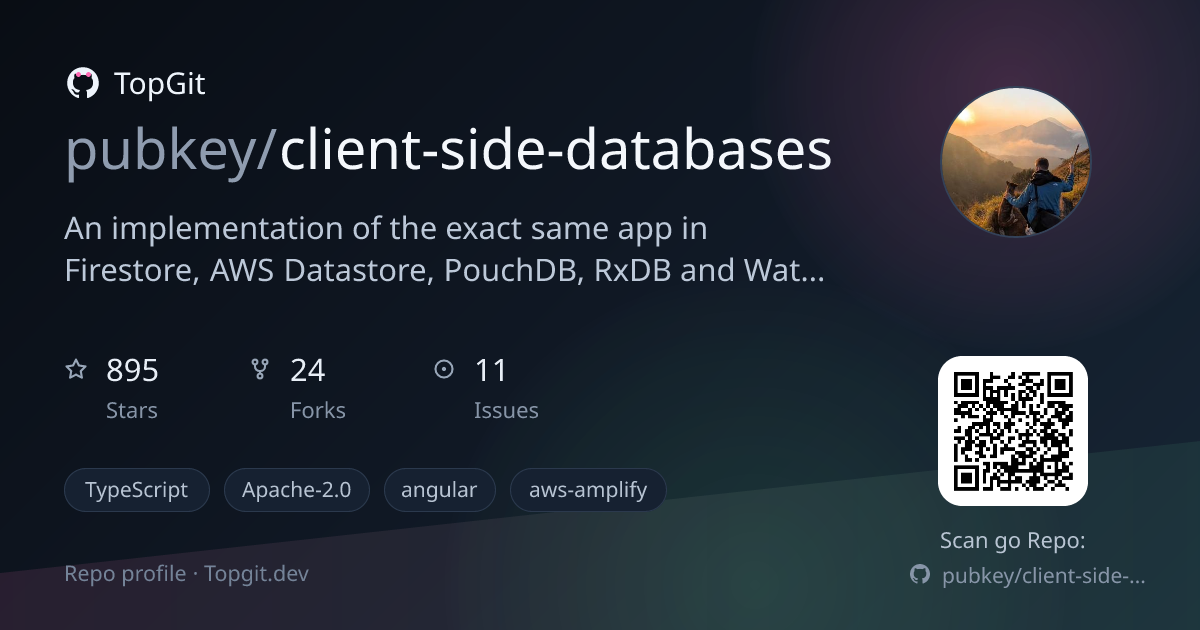Select the TypeScript tag
1200x630 pixels.
(x=137, y=491)
